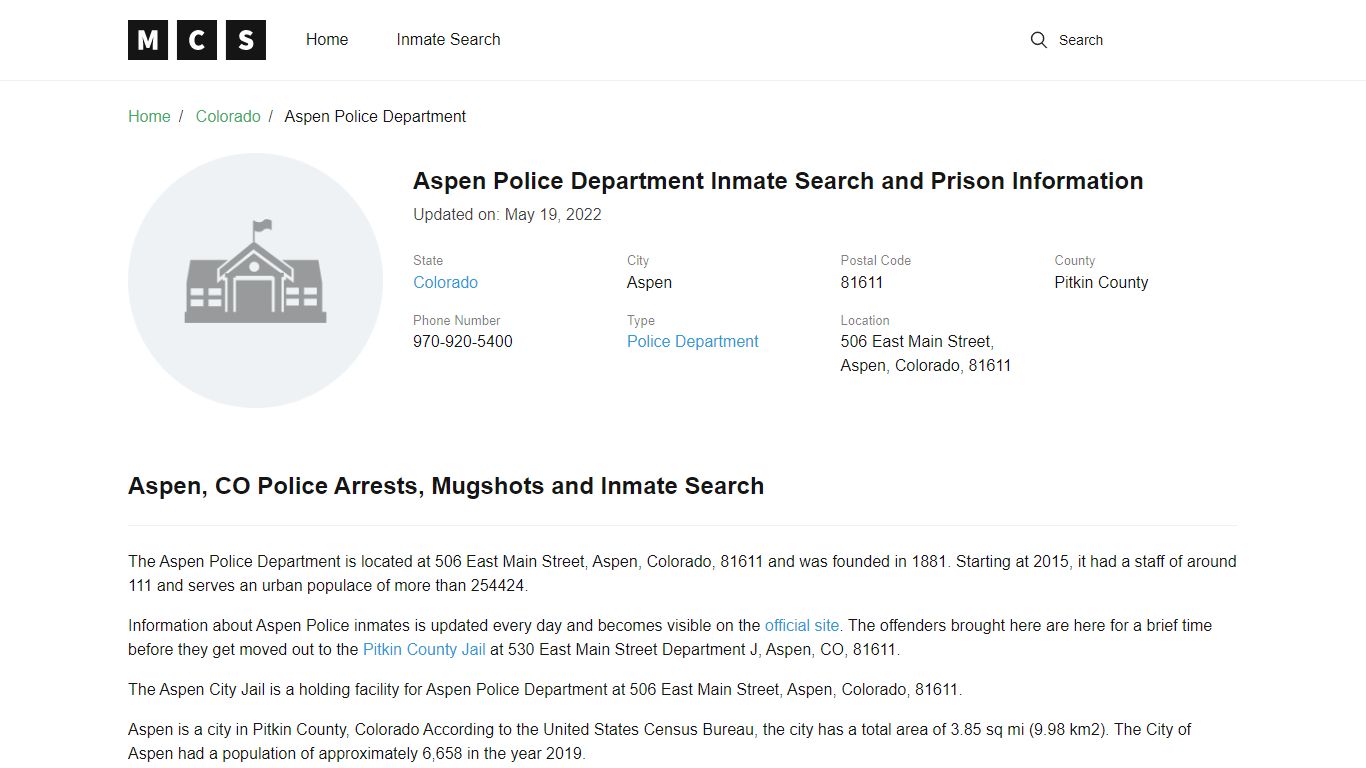Viewport: 1366px width, 768px height.
Task: Open the Inmate Search nav item
Action: 448,40
